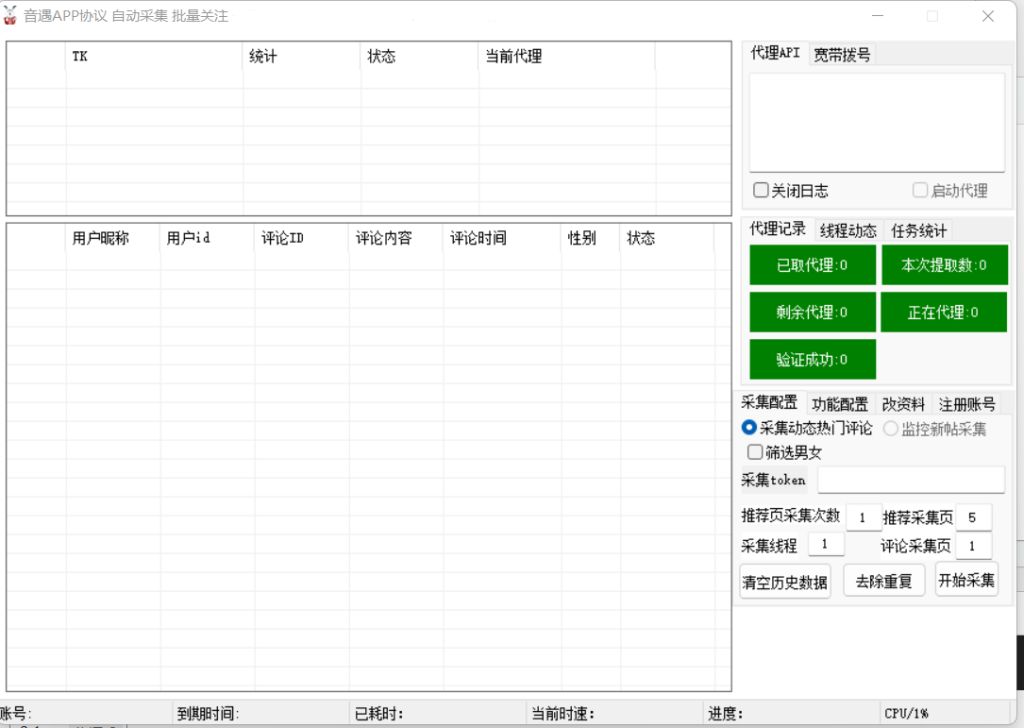This screenshot has width=1024, height=728.
Task: Open the 任务统计 tab
Action: click(x=919, y=230)
